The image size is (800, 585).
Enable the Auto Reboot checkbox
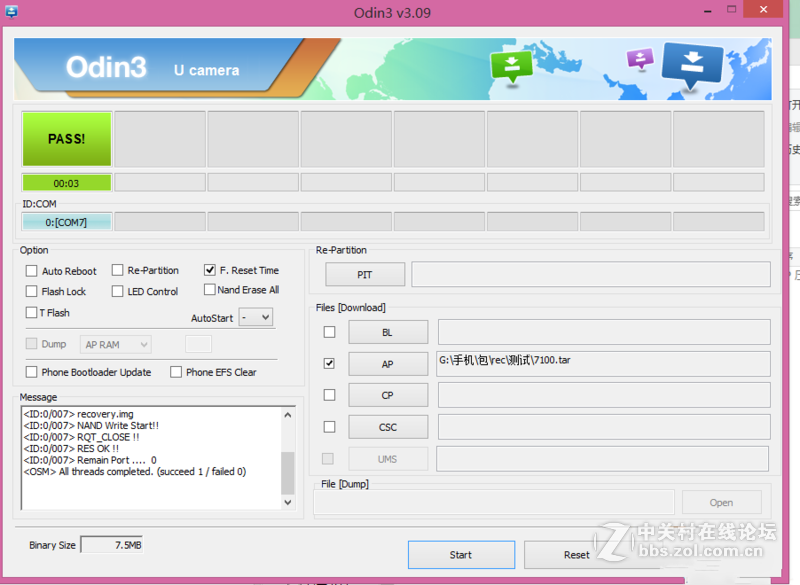click(x=32, y=271)
